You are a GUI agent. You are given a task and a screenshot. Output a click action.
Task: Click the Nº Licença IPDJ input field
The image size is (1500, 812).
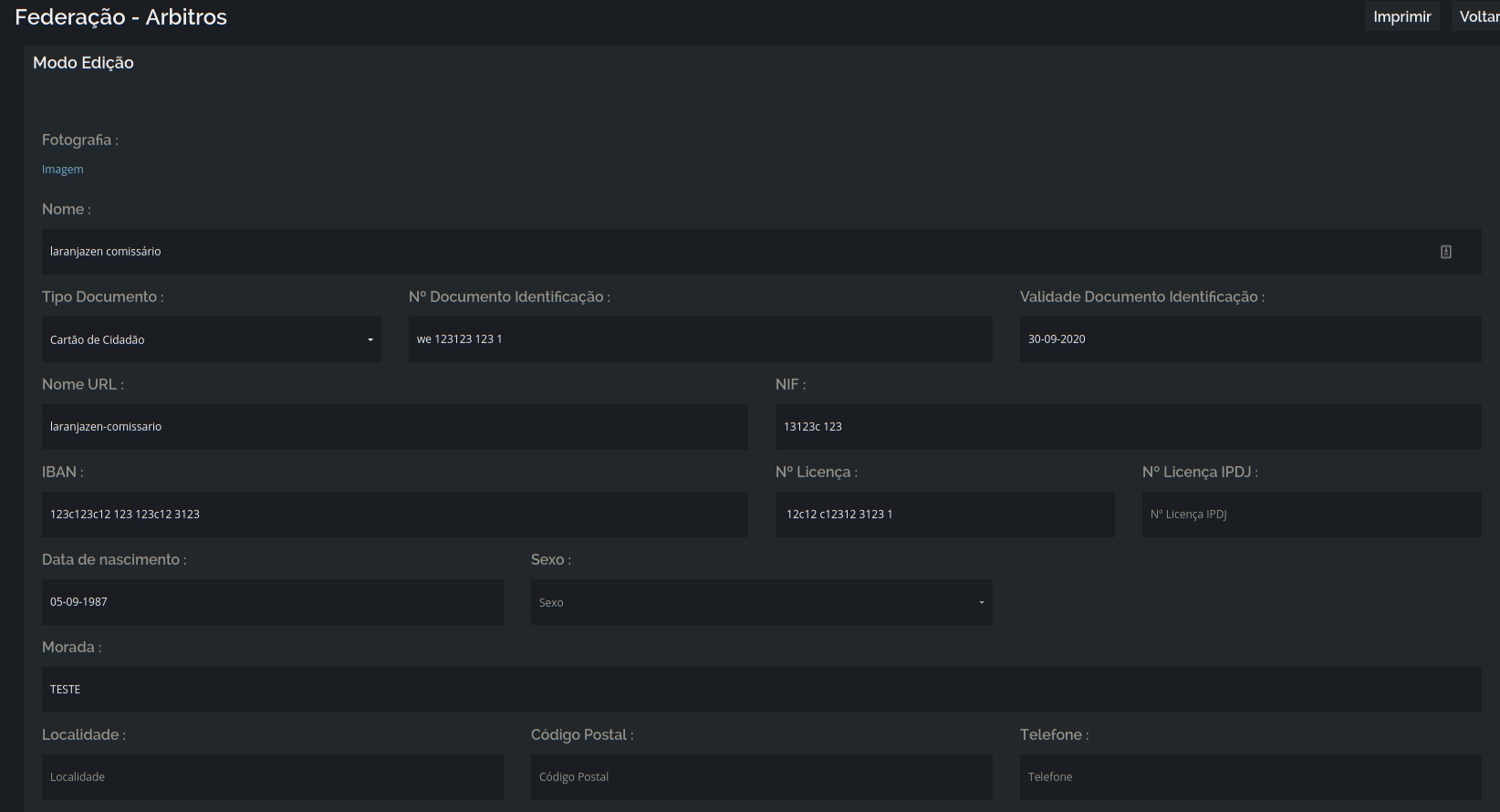(x=1312, y=515)
